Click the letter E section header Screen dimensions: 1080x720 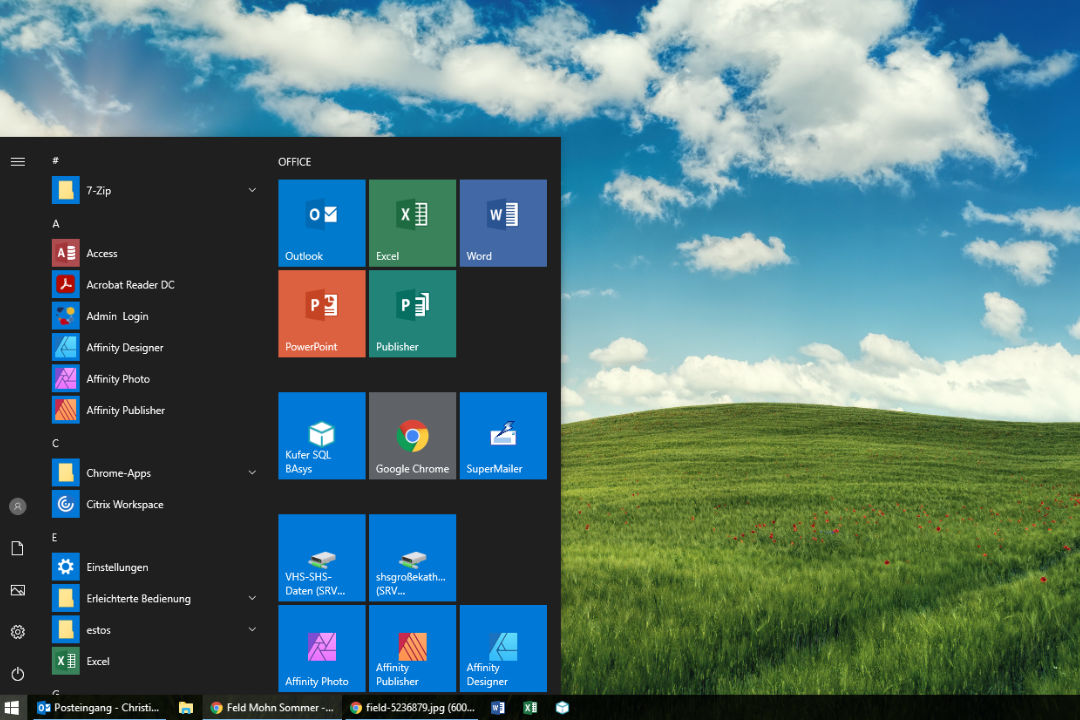tap(55, 537)
